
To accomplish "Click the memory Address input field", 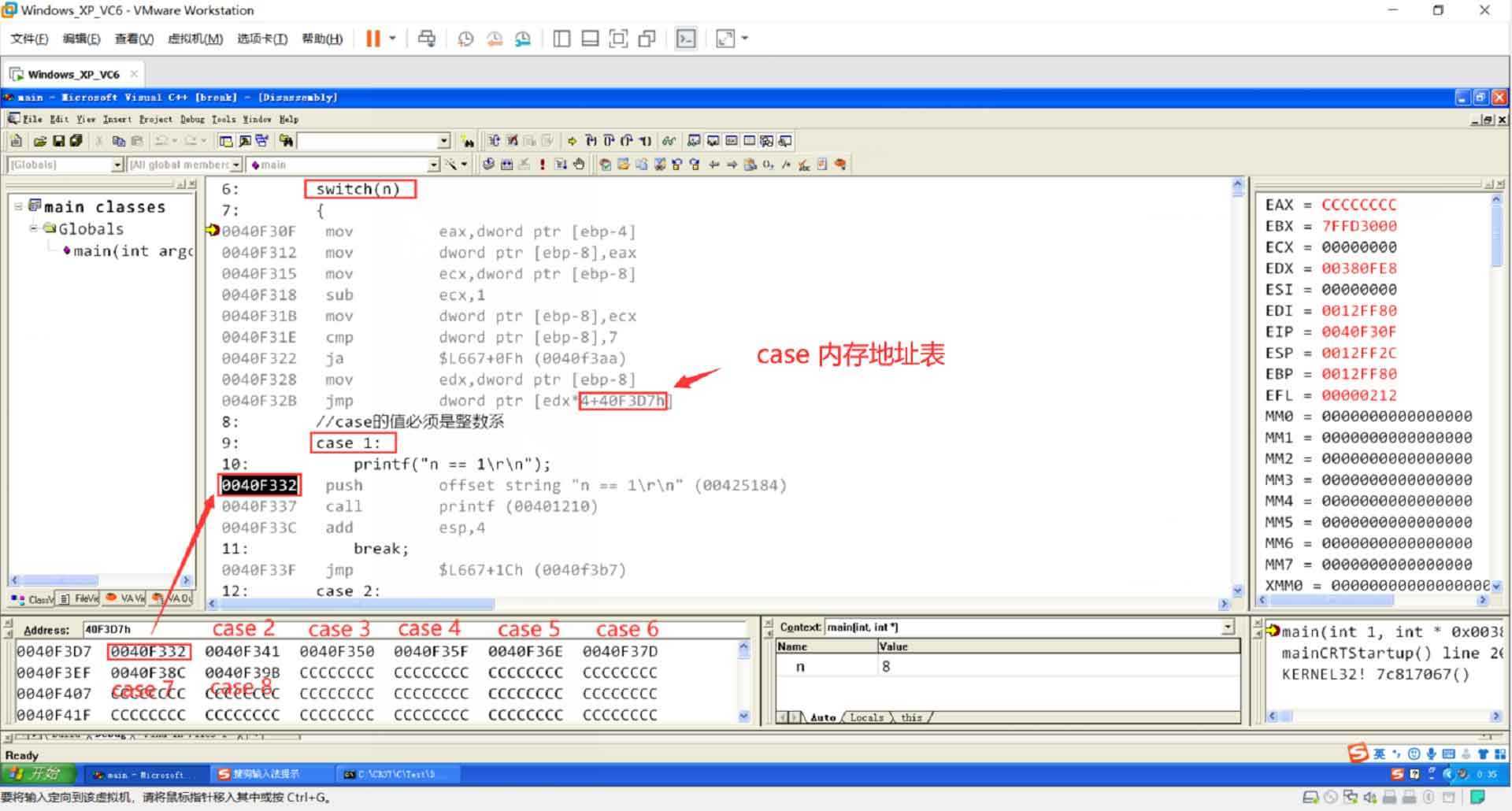I will click(x=414, y=628).
